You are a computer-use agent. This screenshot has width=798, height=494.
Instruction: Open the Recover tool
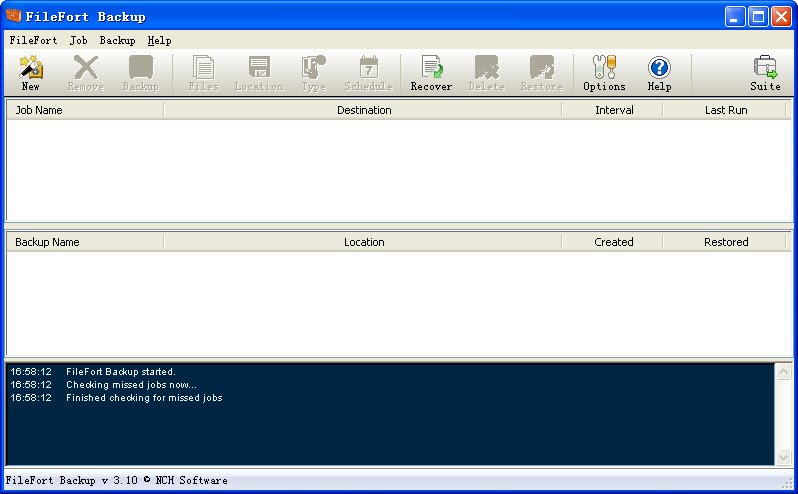pos(431,73)
